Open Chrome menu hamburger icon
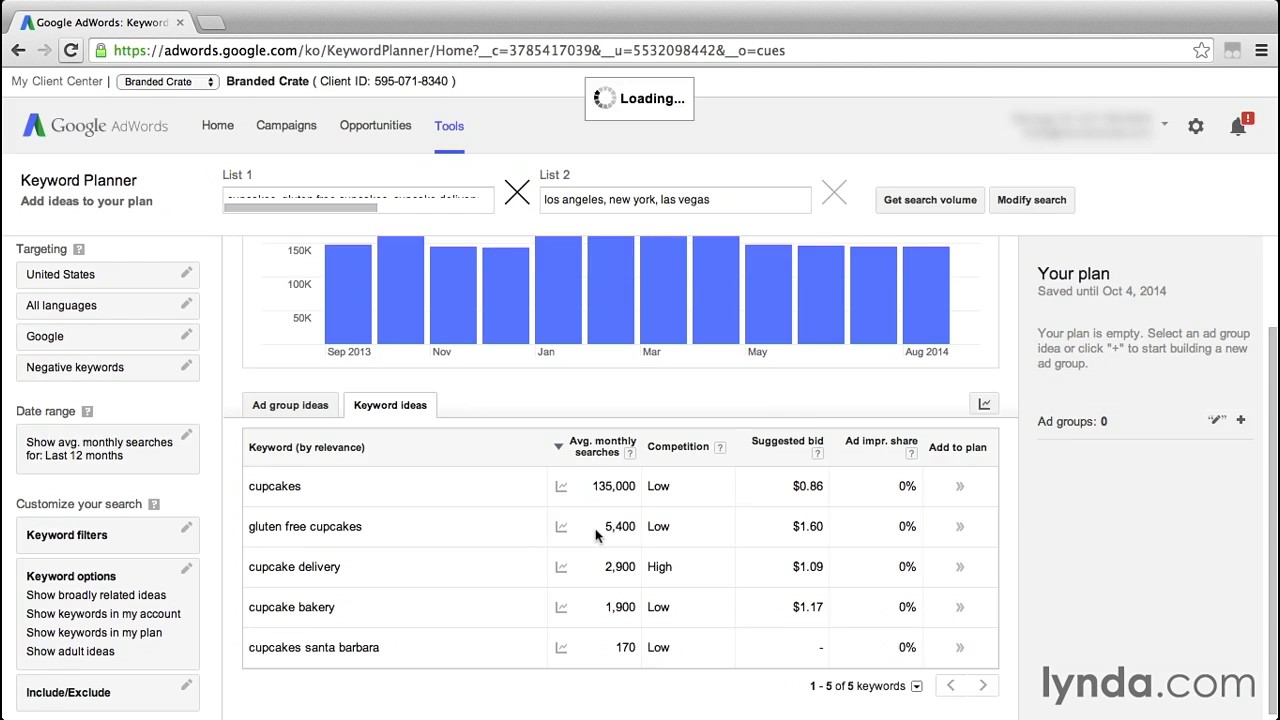 1261,50
